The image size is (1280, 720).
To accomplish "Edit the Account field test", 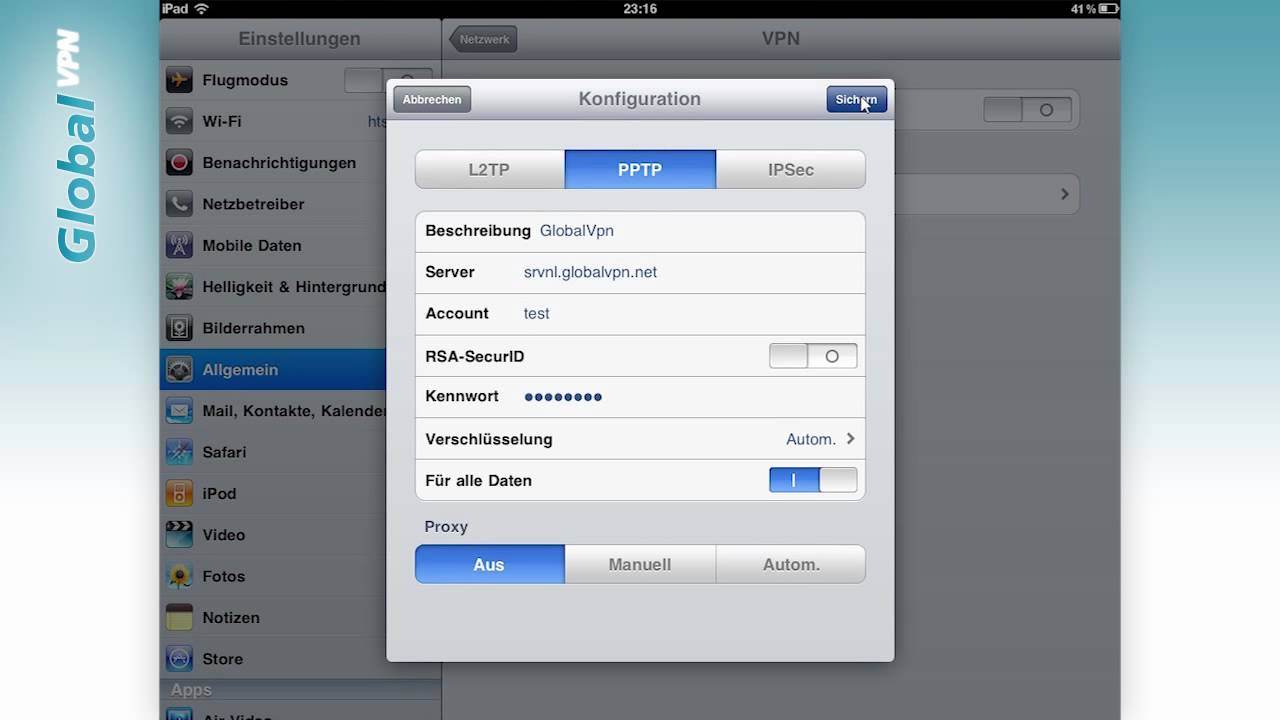I will pos(640,313).
